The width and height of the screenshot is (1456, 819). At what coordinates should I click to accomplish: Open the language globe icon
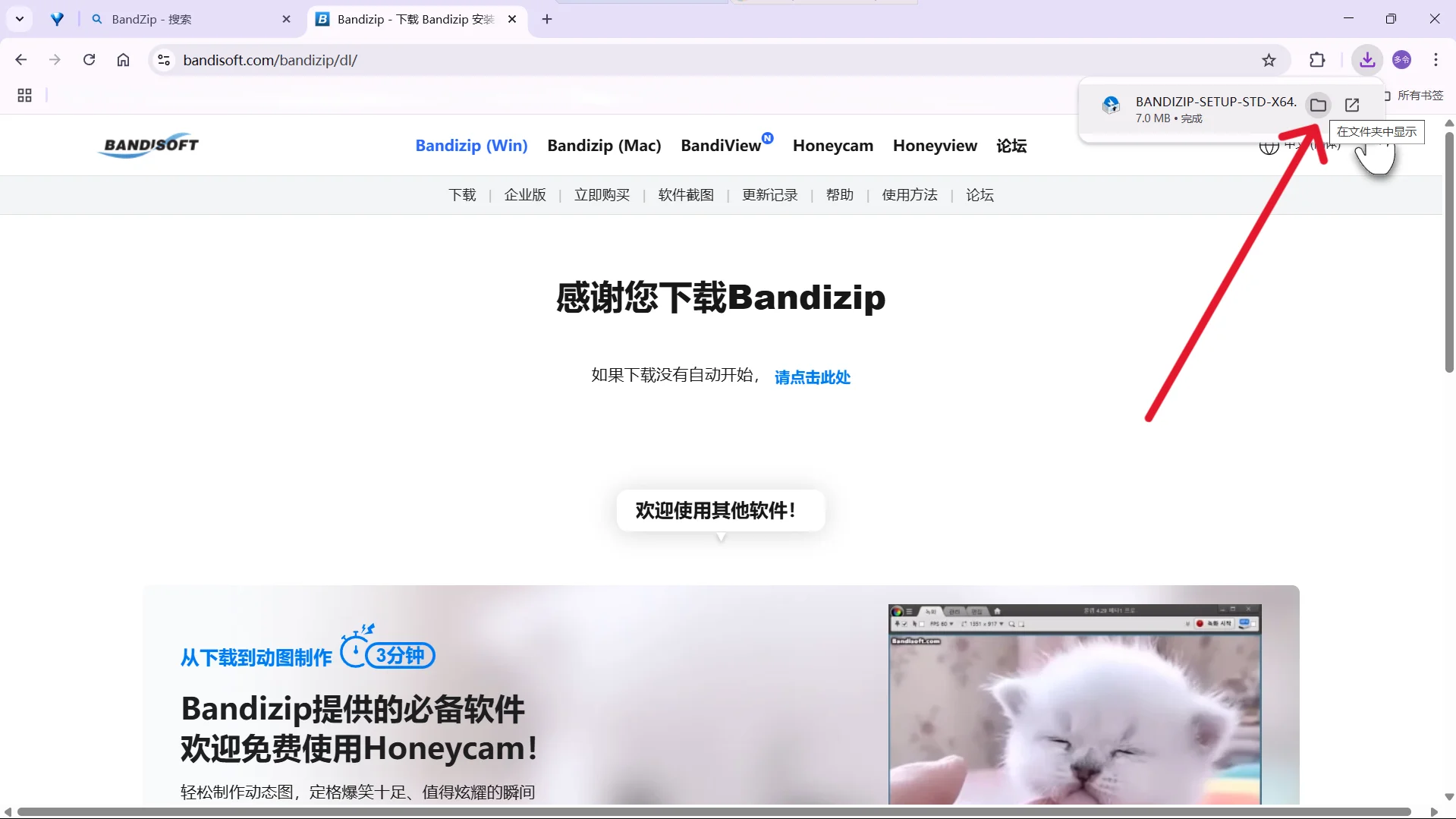(1269, 146)
